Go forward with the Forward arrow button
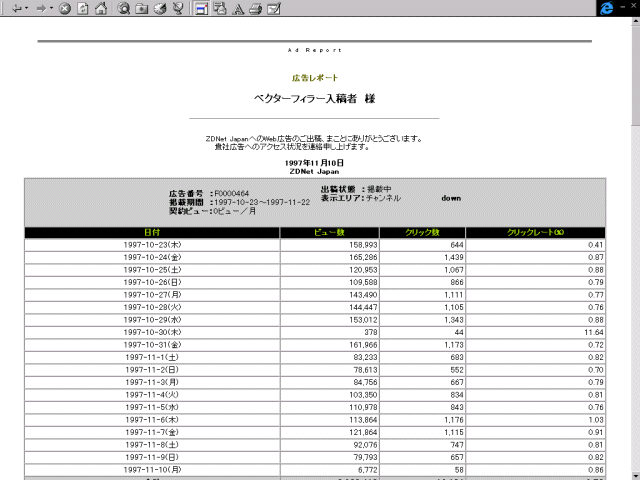Image resolution: width=640 pixels, height=480 pixels. click(41, 8)
